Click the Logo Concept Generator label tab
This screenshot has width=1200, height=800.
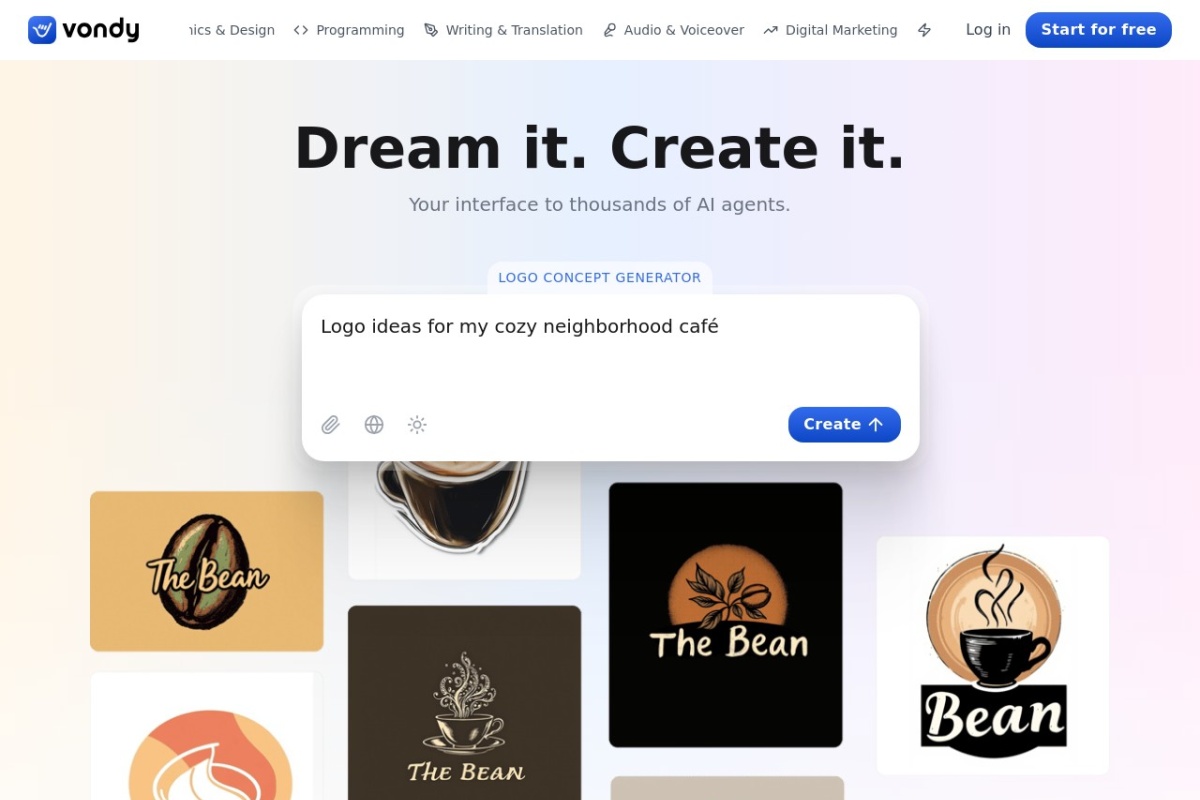600,278
